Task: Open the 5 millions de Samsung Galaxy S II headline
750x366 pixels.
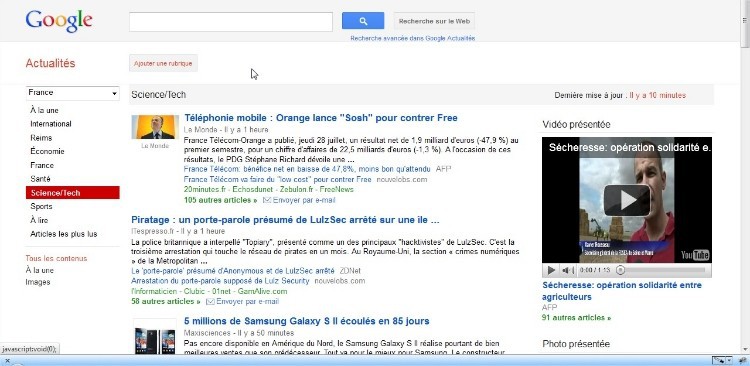Action: tap(307, 321)
